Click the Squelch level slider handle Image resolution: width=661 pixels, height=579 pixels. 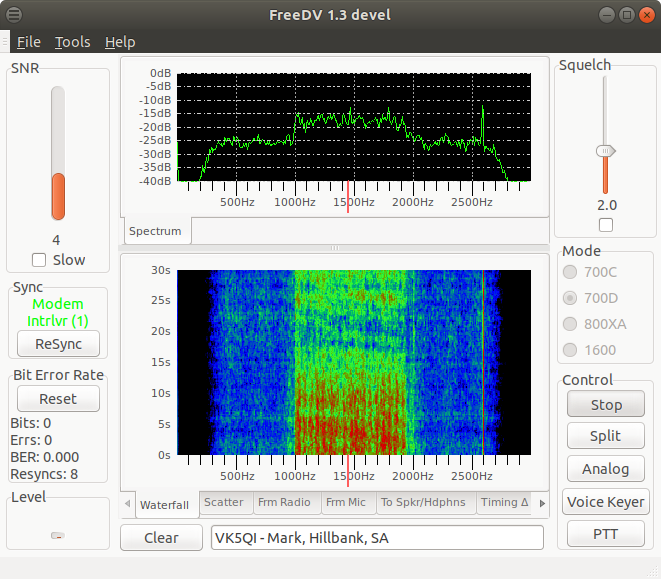[605, 151]
